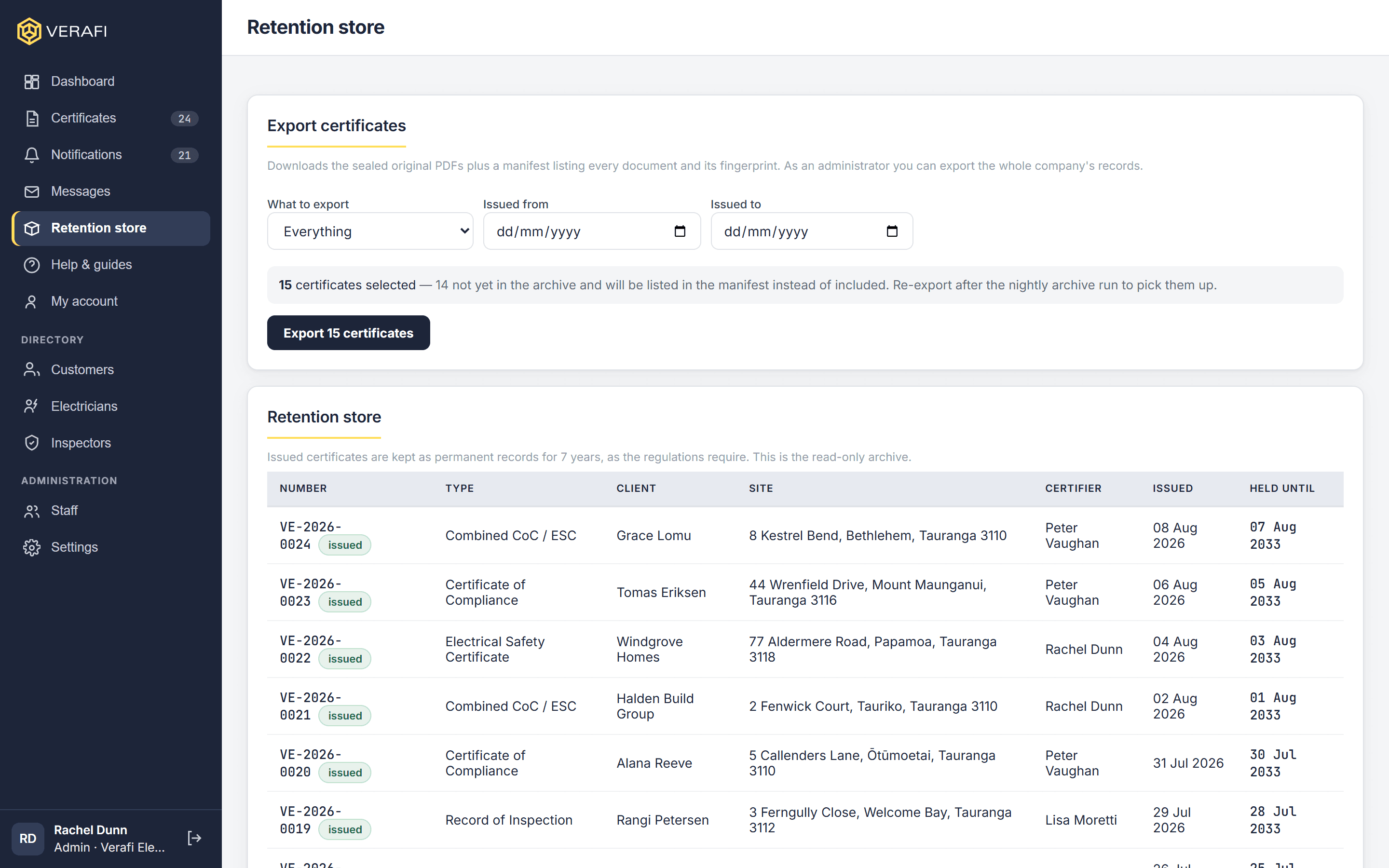Click the CERTIFIER column header
The image size is (1389, 868).
click(1073, 488)
